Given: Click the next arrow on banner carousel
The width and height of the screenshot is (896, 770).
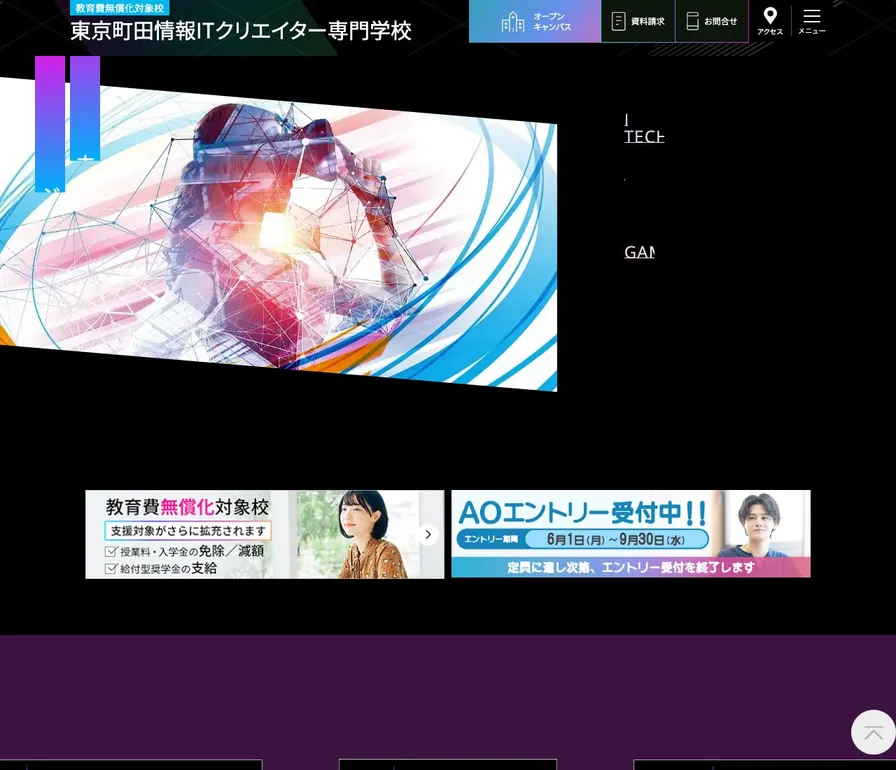Looking at the screenshot, I should pyautogui.click(x=428, y=535).
